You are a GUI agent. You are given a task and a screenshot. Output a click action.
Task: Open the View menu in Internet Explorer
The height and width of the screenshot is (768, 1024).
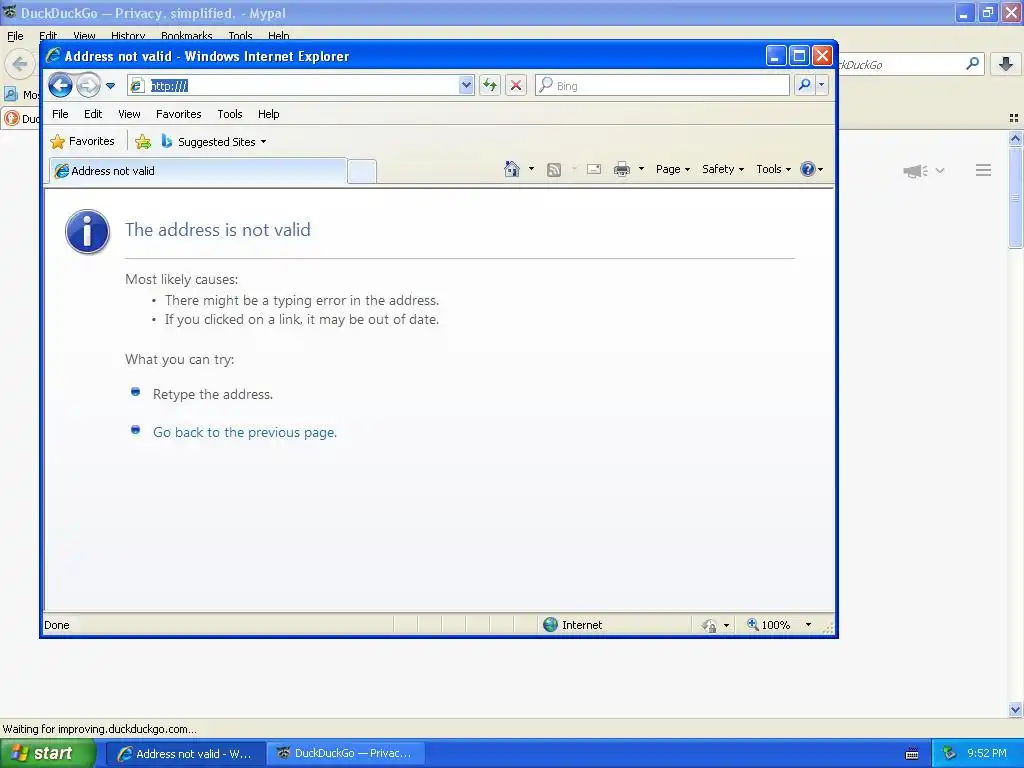[x=129, y=114]
